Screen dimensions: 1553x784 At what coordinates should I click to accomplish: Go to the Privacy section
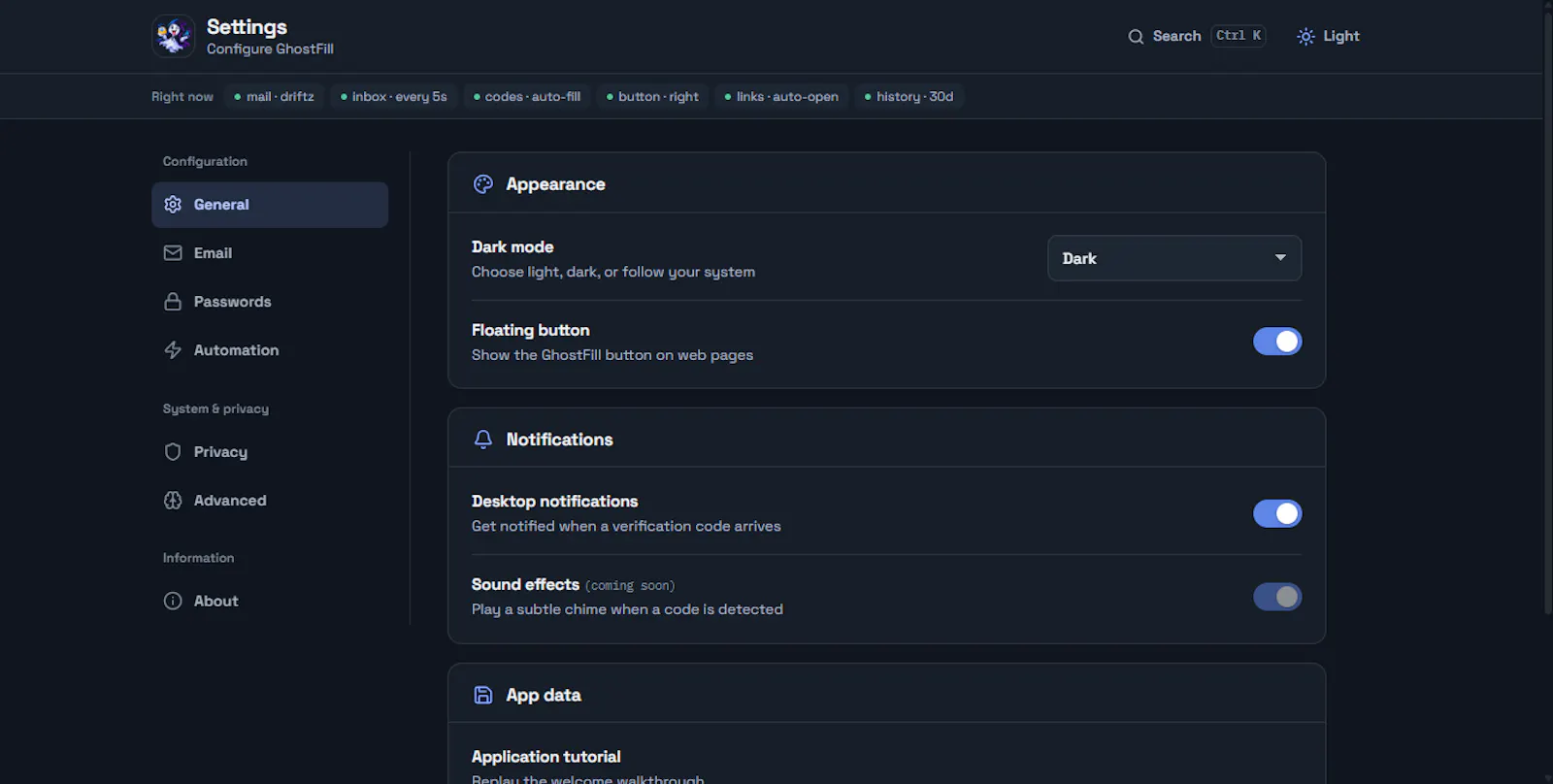(x=270, y=452)
